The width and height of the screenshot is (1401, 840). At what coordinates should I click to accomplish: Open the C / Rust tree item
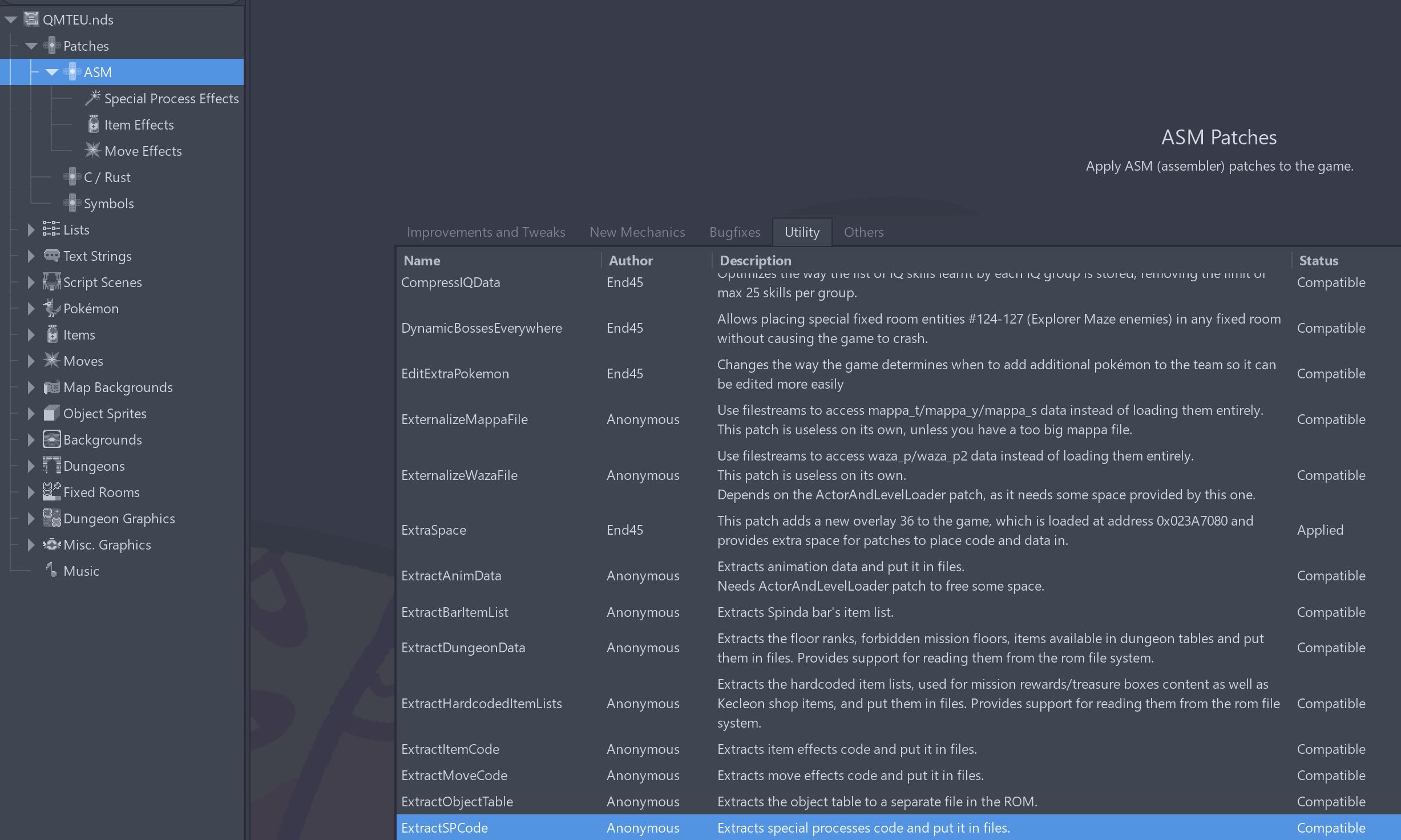pos(107,177)
